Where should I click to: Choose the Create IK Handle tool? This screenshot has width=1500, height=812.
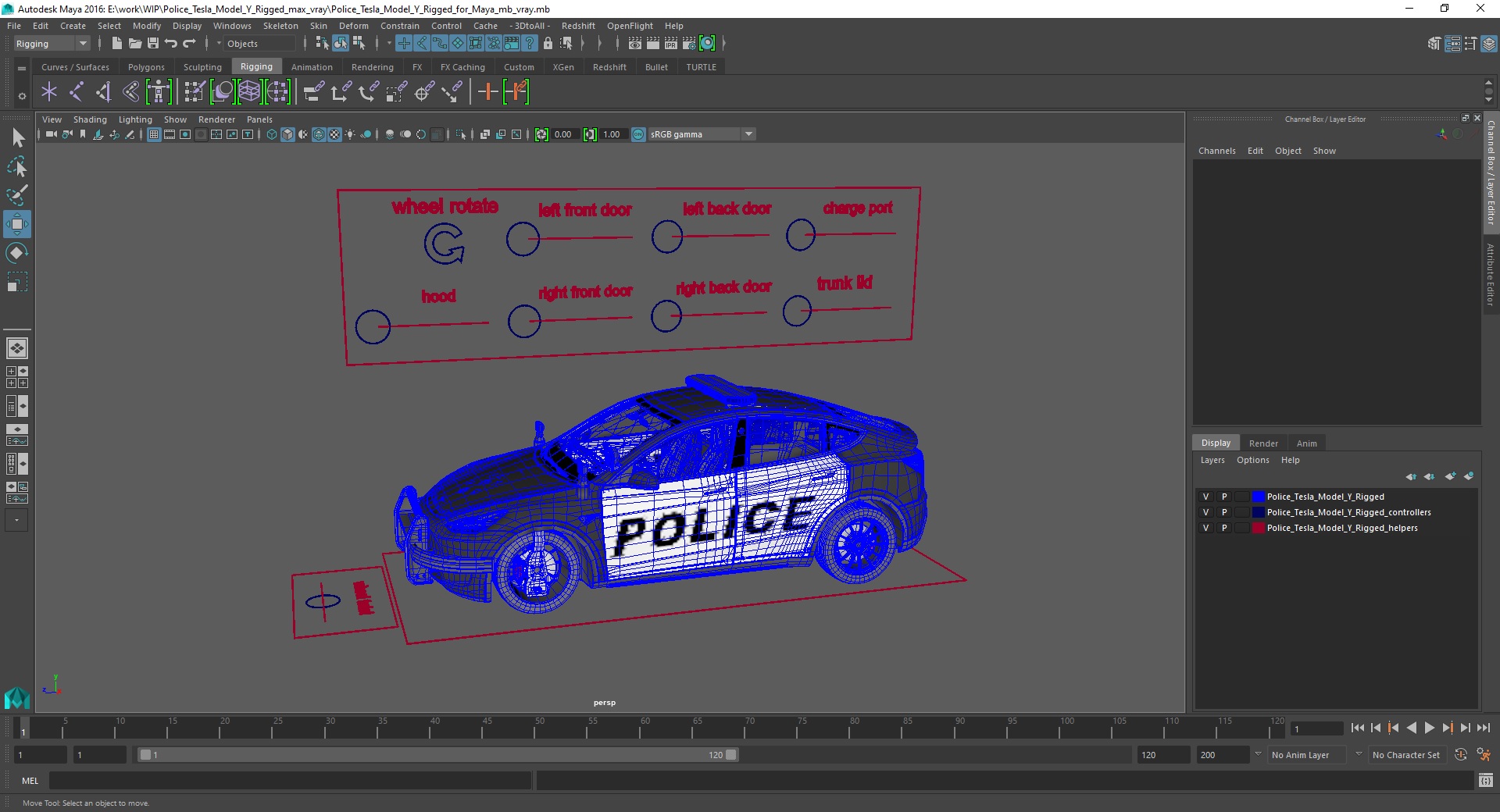pyautogui.click(x=104, y=92)
